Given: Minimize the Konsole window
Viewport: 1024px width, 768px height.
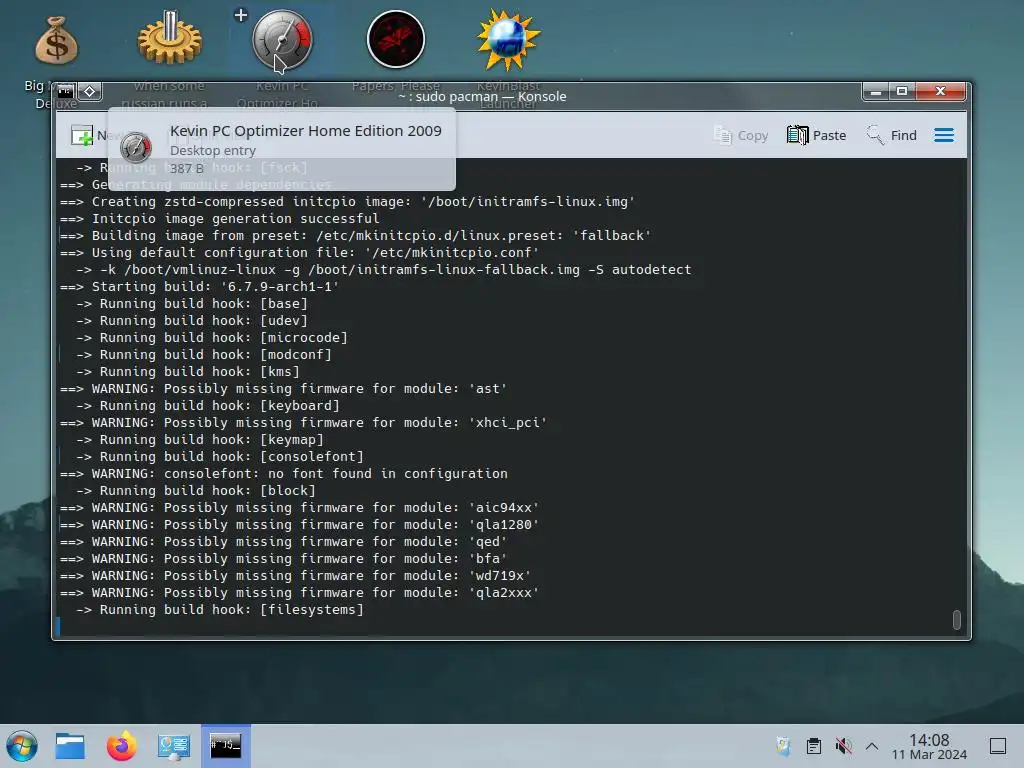Looking at the screenshot, I should click(x=876, y=91).
